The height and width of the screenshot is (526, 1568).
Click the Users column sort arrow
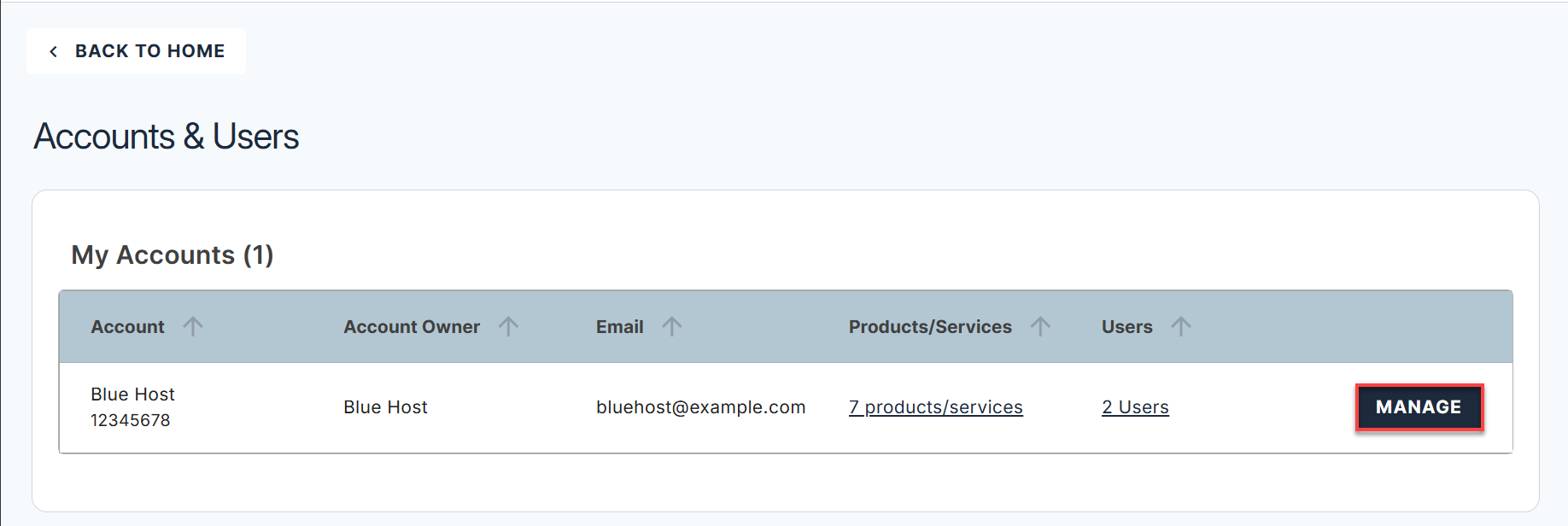(x=1181, y=325)
